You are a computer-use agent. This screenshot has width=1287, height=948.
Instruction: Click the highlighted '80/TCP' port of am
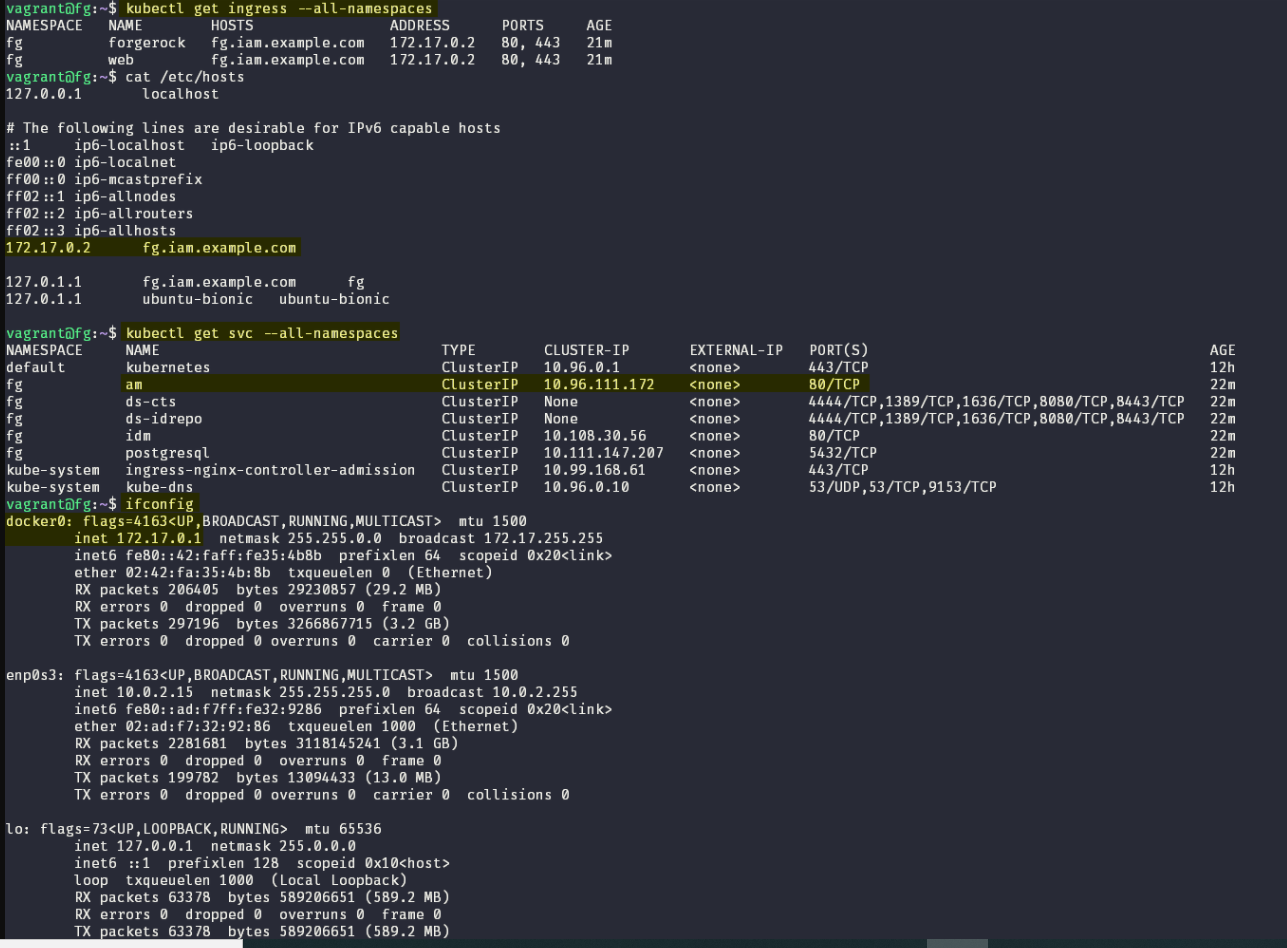(834, 384)
